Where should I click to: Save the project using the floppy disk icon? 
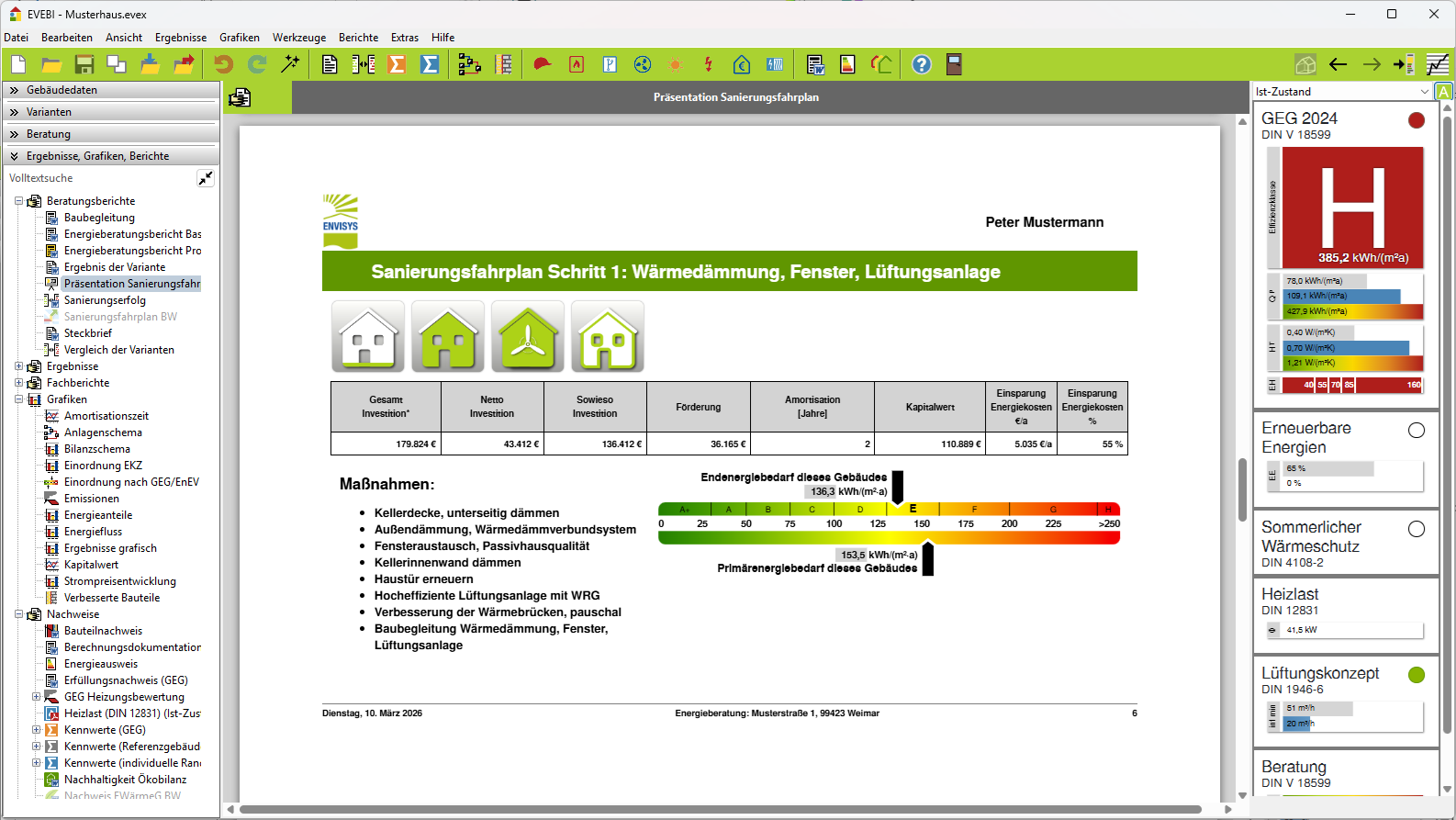point(84,64)
